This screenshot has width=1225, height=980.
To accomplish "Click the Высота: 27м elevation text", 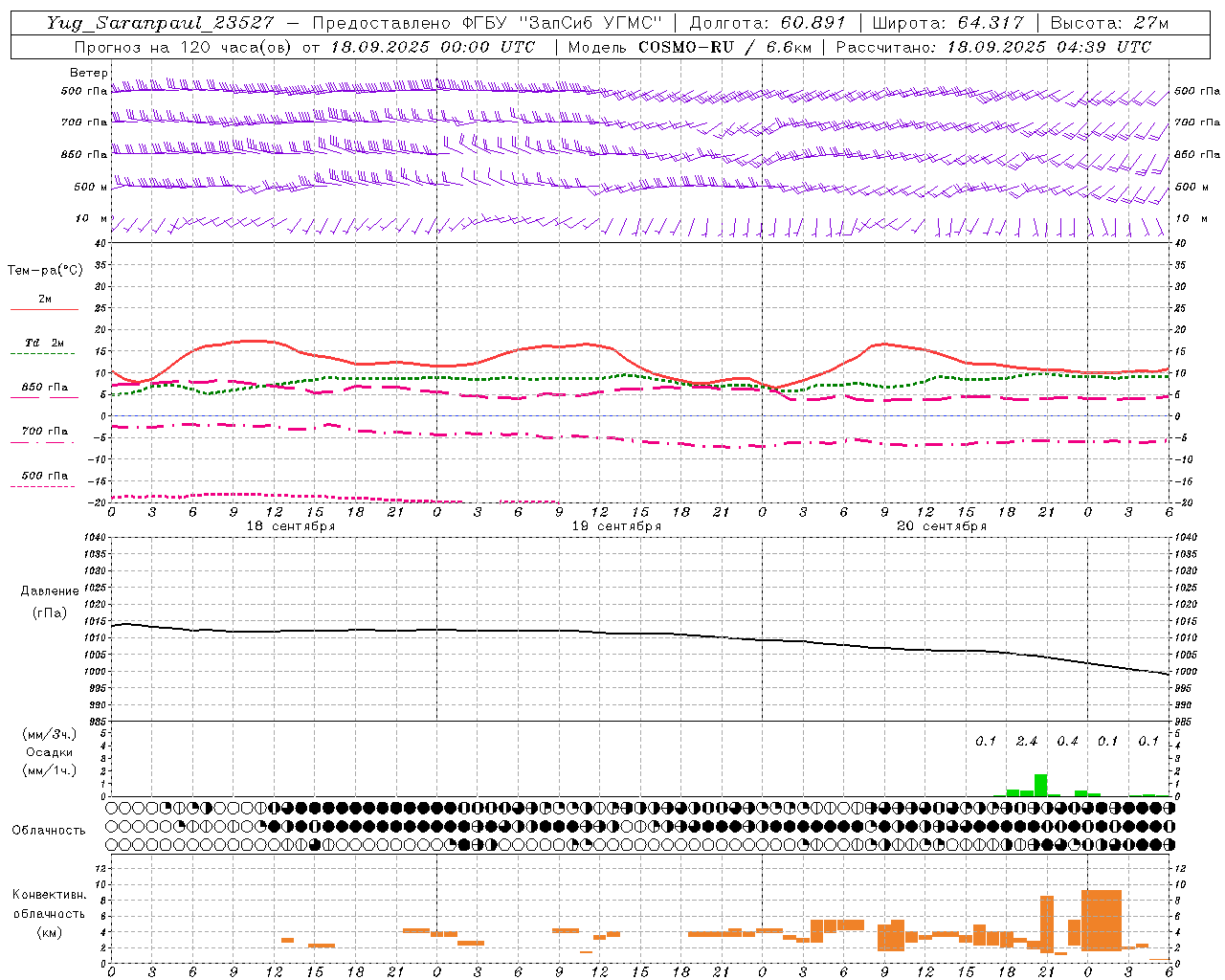I will [1109, 23].
